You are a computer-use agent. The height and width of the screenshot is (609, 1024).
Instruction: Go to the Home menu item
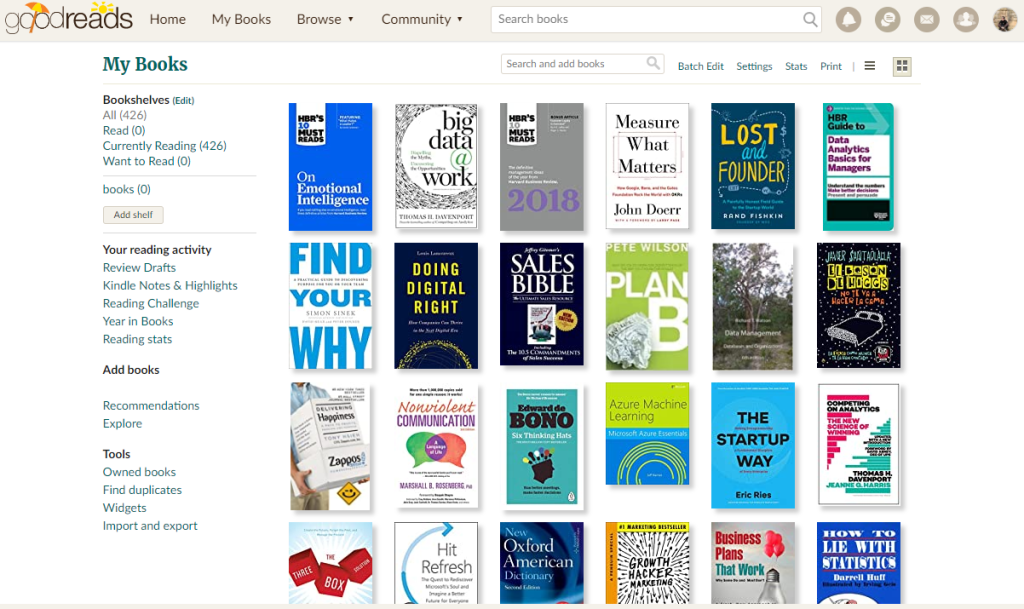[168, 20]
